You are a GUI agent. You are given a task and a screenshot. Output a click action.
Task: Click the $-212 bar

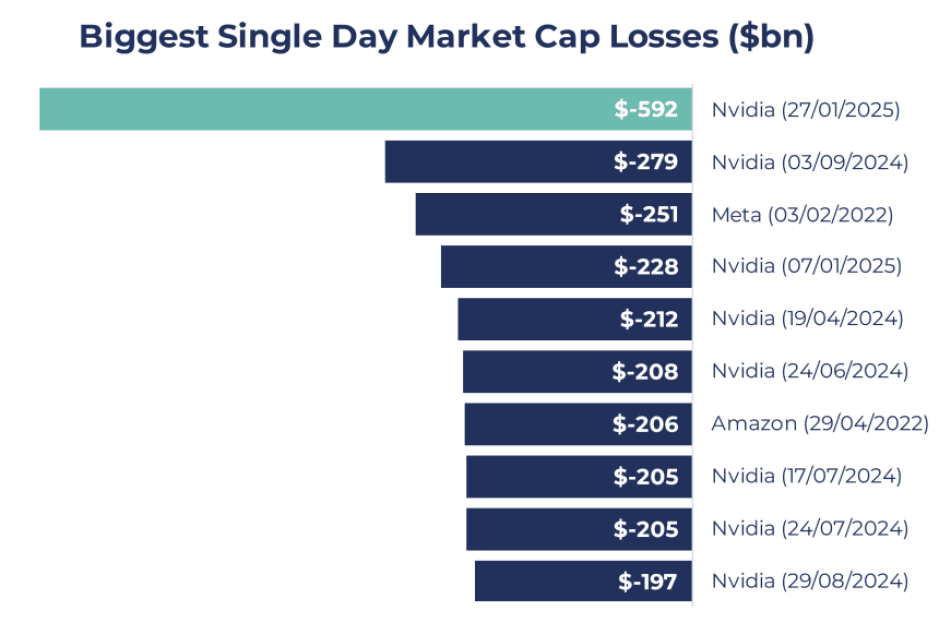[574, 319]
